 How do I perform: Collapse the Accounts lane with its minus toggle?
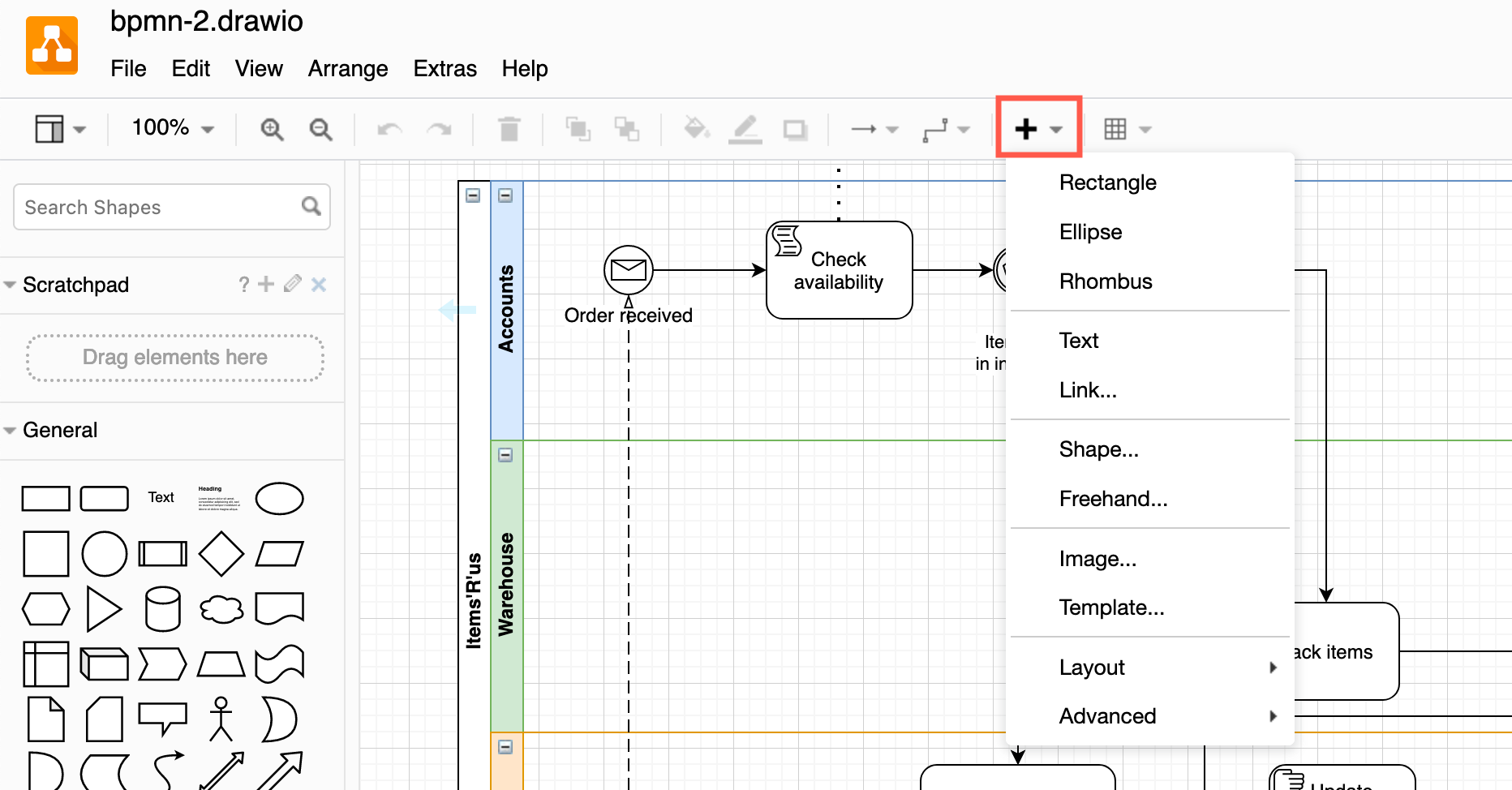(x=505, y=195)
